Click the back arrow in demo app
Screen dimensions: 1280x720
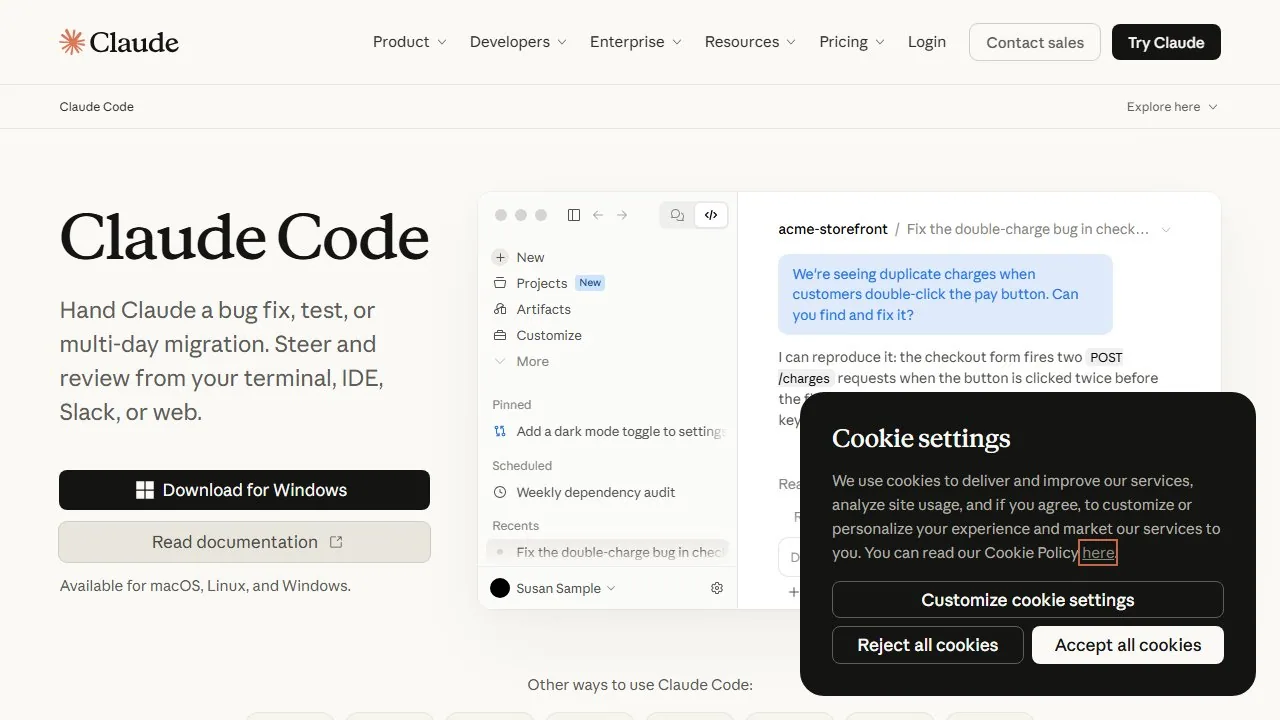pos(598,215)
